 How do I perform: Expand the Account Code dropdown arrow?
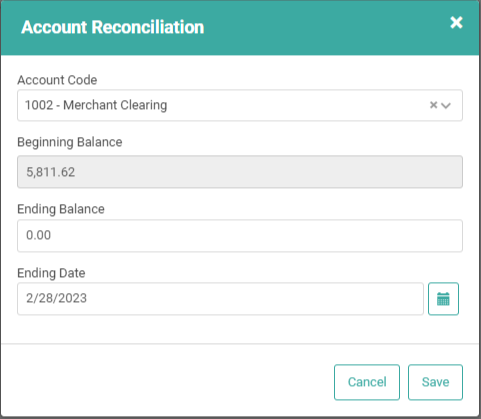(446, 106)
